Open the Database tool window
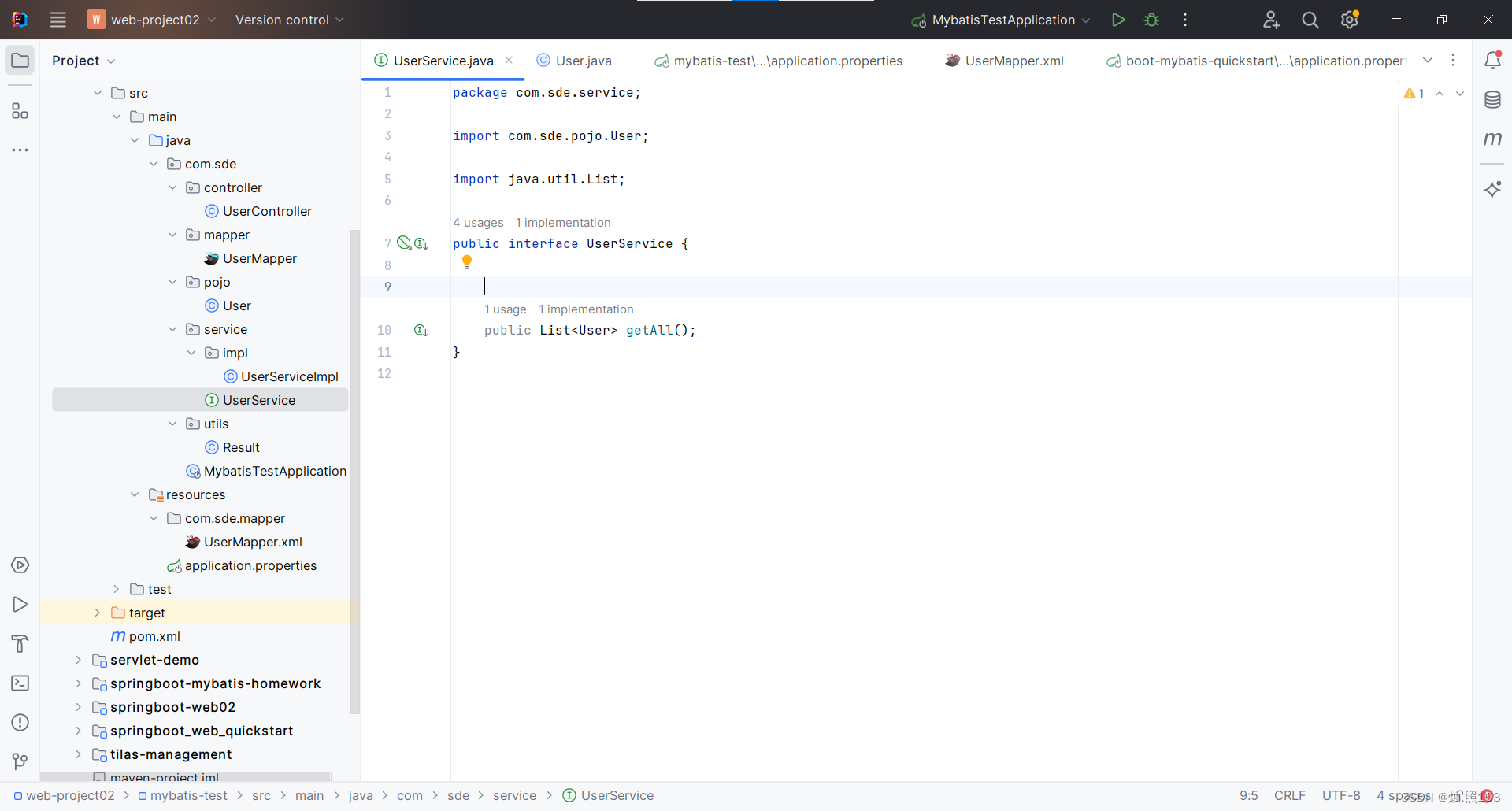 point(1492,100)
